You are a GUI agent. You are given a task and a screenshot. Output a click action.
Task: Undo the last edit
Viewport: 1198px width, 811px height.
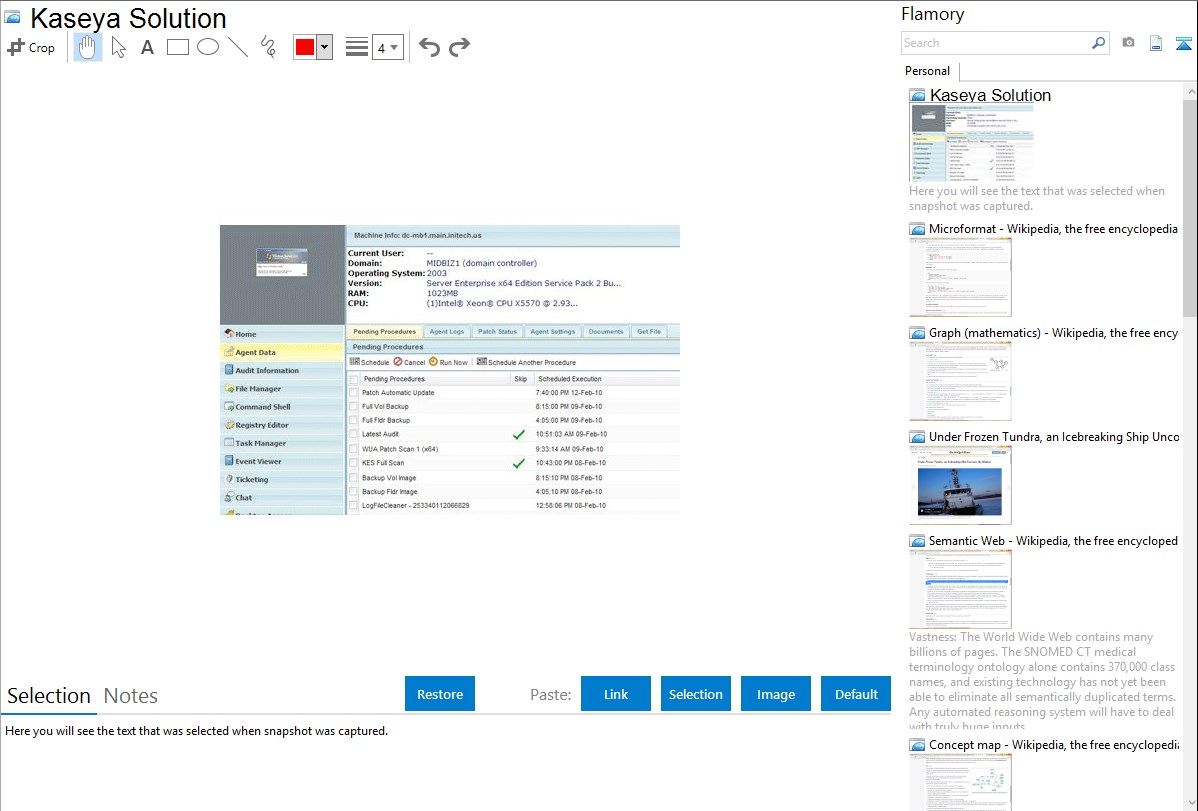[429, 47]
